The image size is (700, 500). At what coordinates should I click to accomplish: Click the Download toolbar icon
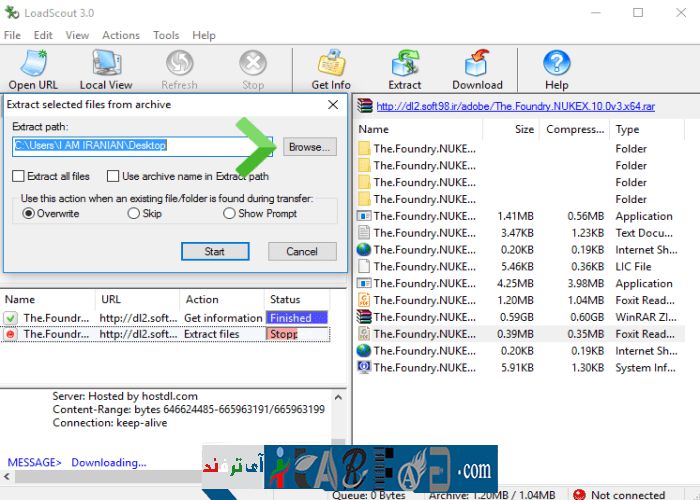click(x=477, y=65)
